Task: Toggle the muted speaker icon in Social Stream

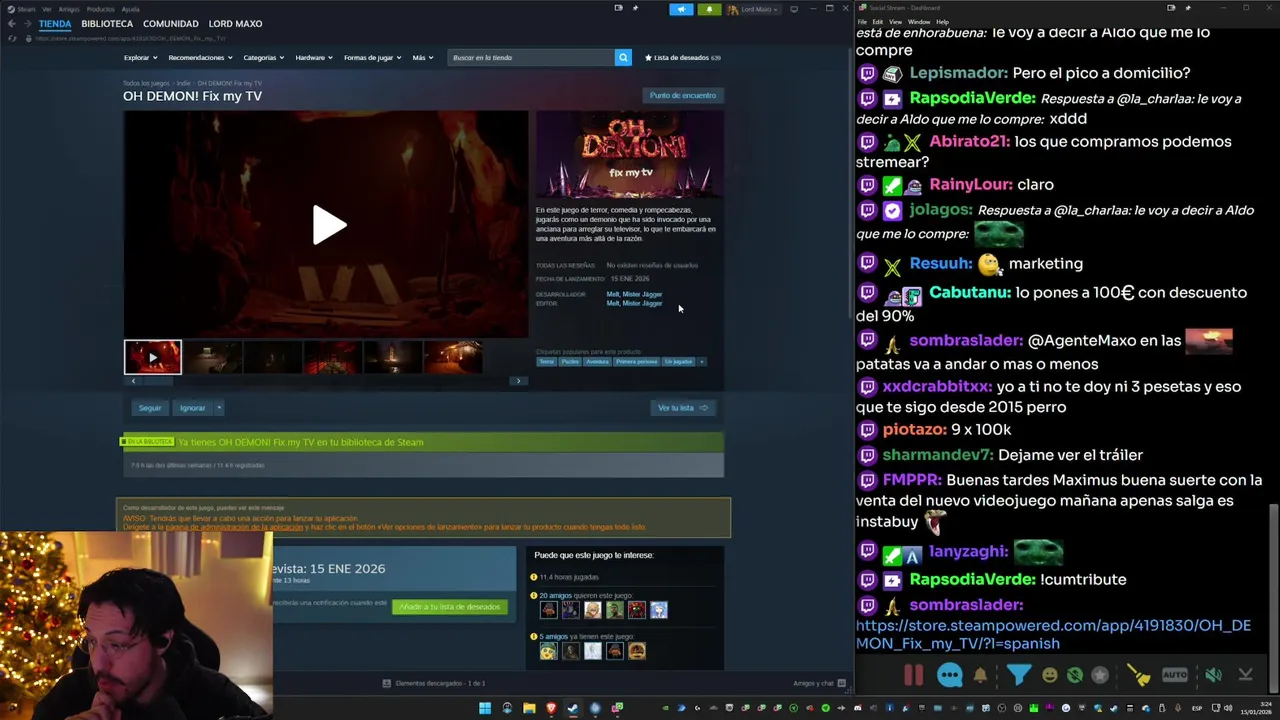Action: click(x=1213, y=675)
